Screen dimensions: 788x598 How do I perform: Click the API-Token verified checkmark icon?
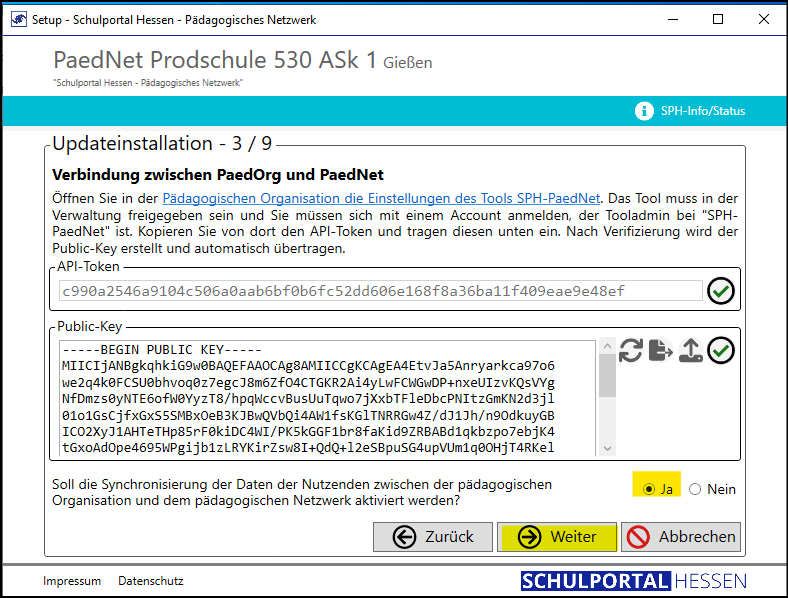[721, 291]
